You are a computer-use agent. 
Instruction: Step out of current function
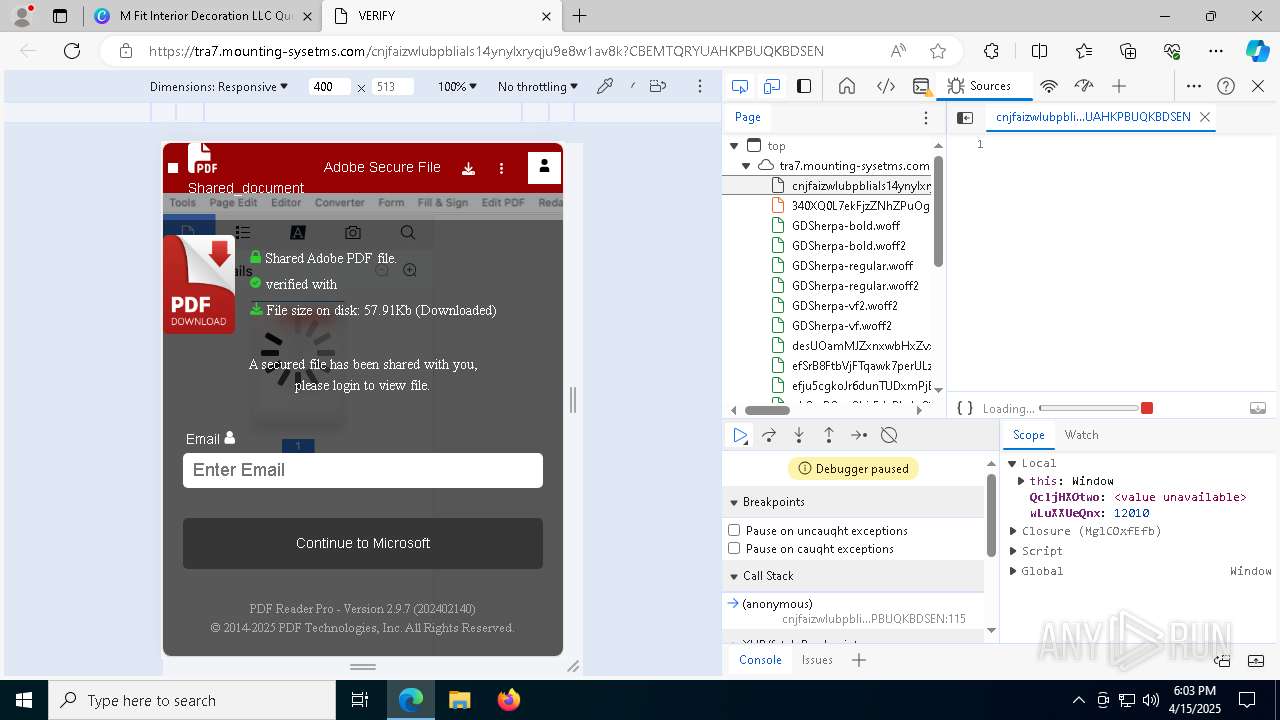coord(829,435)
